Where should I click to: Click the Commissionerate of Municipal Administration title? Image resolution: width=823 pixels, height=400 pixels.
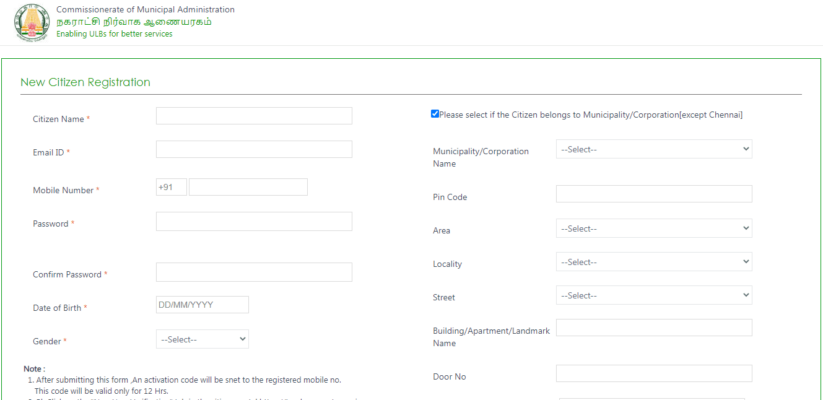point(145,9)
